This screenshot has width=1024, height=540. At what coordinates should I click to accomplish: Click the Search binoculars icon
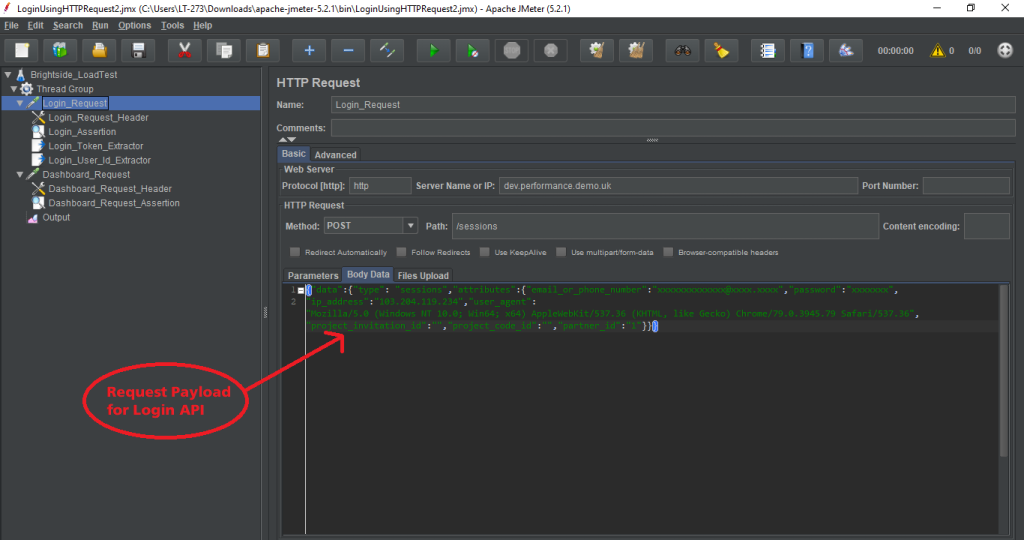[x=682, y=50]
